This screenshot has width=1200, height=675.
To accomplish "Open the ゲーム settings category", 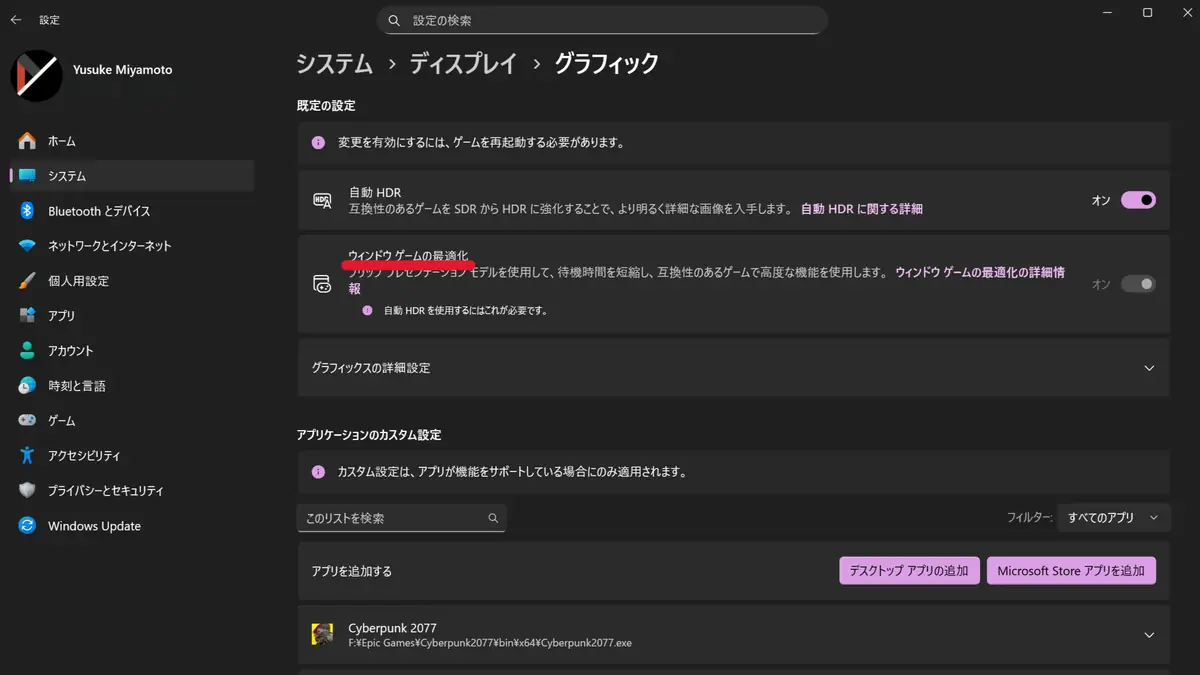I will click(61, 421).
